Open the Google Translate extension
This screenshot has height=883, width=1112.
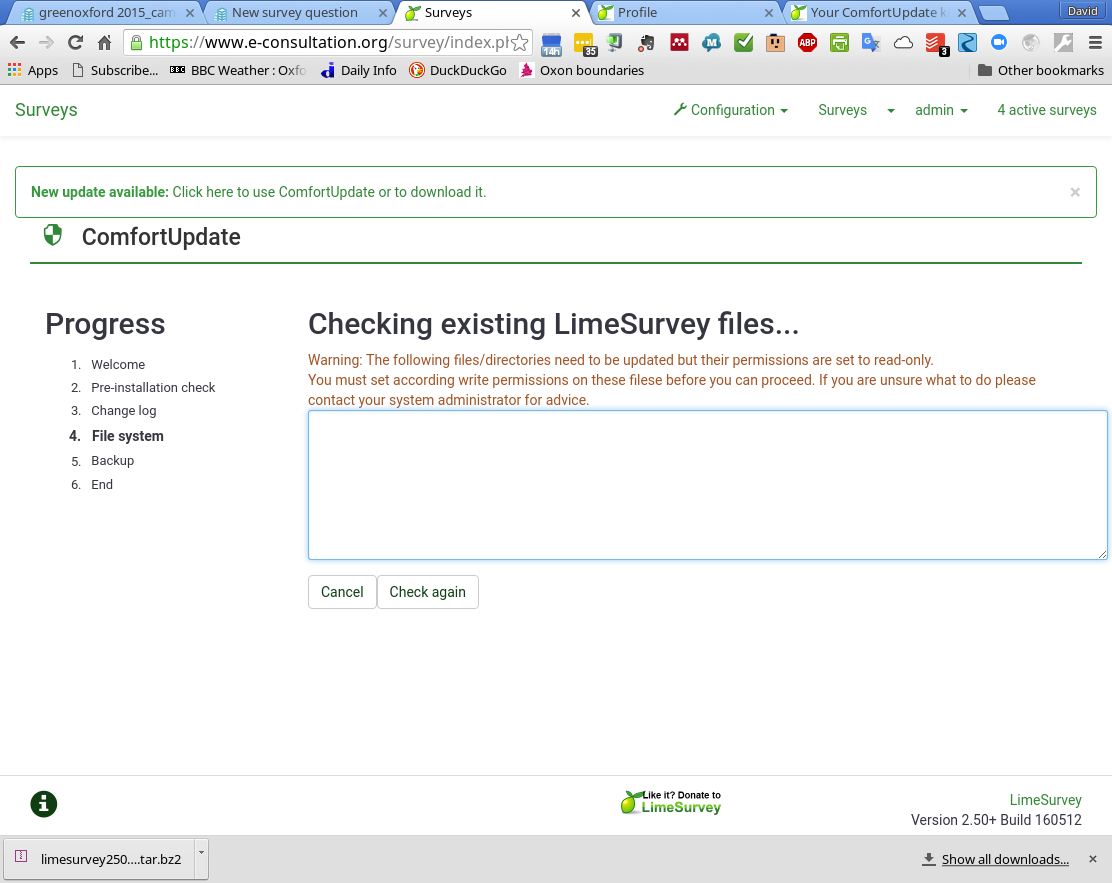pos(871,43)
